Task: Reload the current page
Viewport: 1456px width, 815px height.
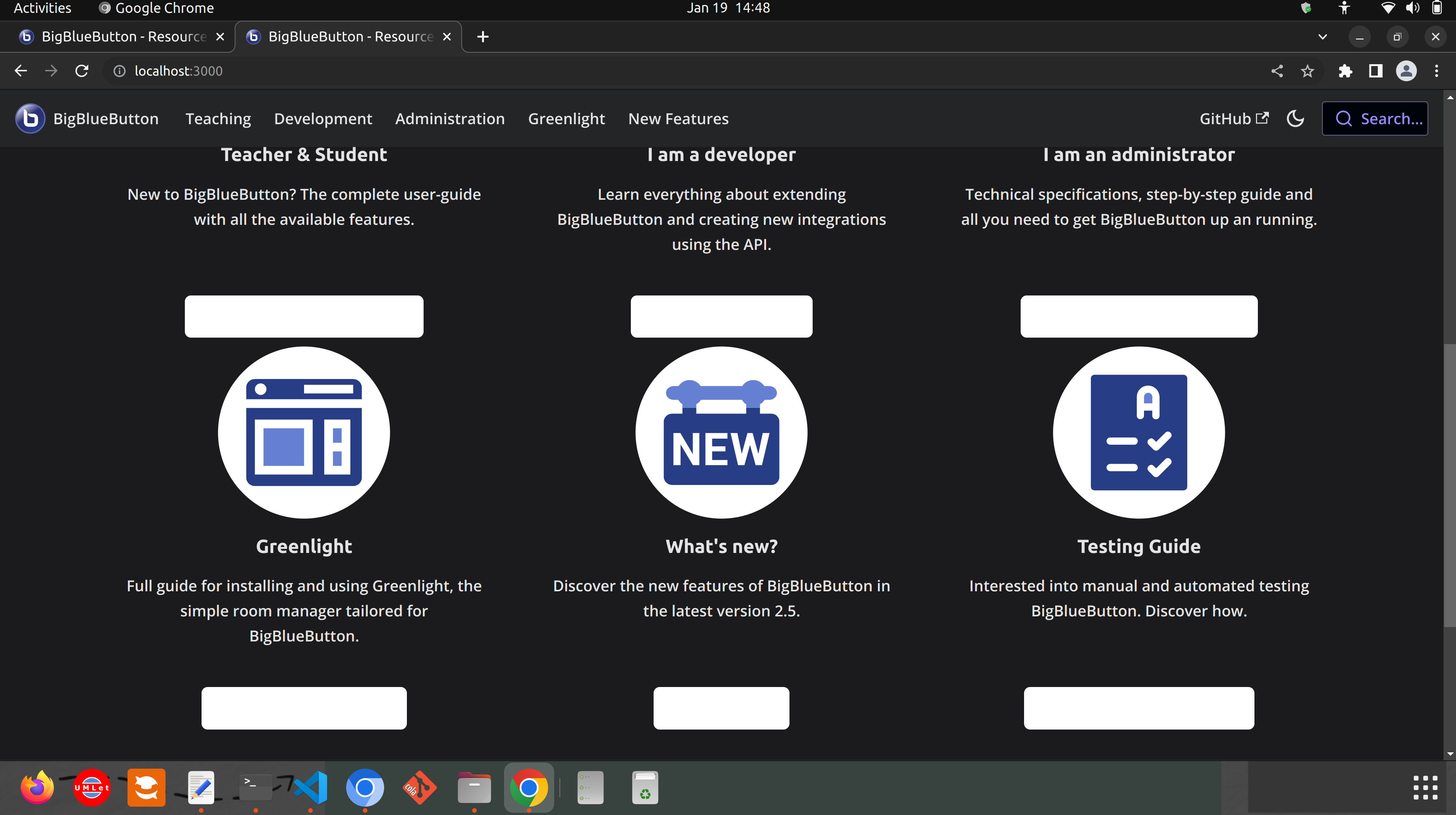Action: [x=81, y=71]
